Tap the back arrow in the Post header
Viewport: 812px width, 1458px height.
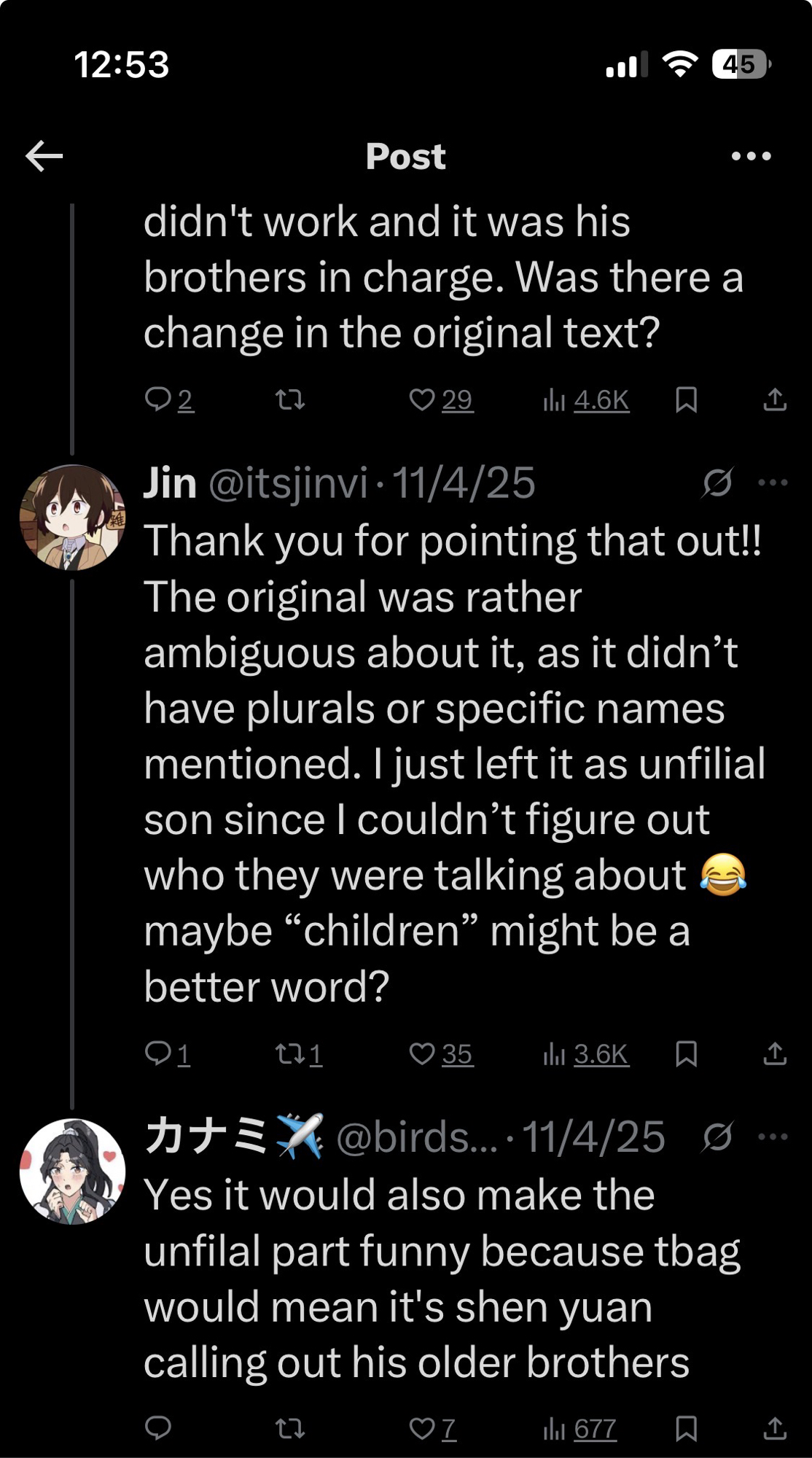(44, 156)
